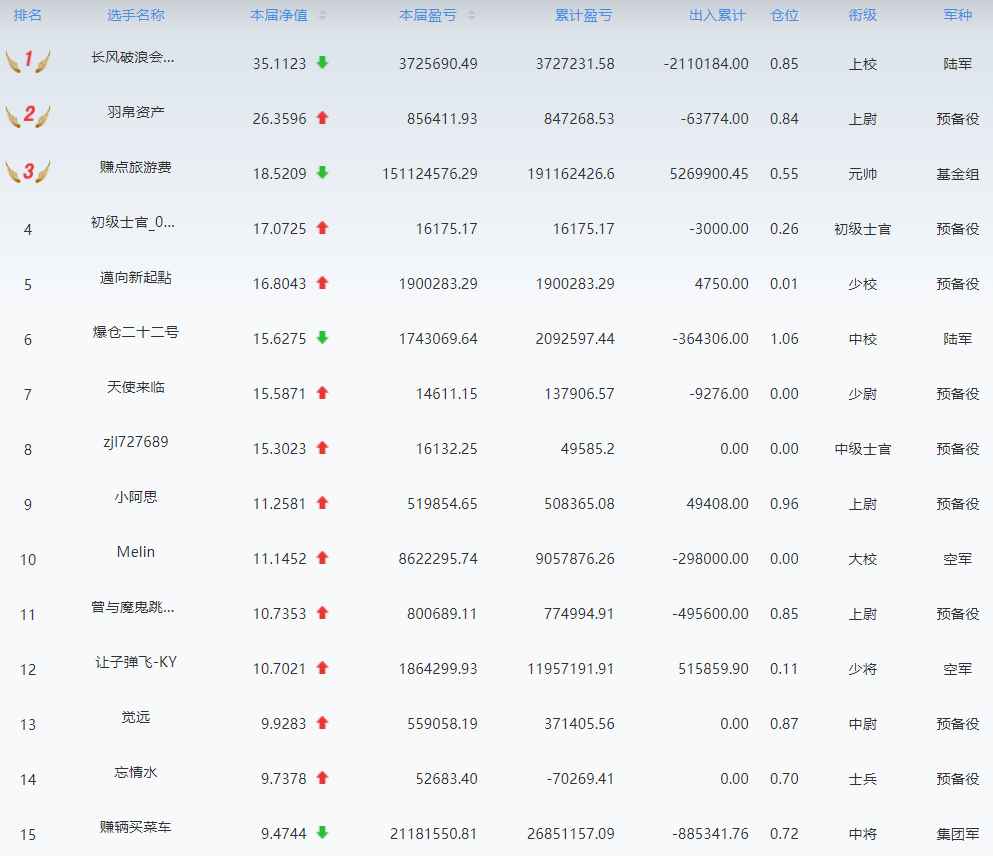Click red up arrow beside 9.7378

(x=322, y=778)
